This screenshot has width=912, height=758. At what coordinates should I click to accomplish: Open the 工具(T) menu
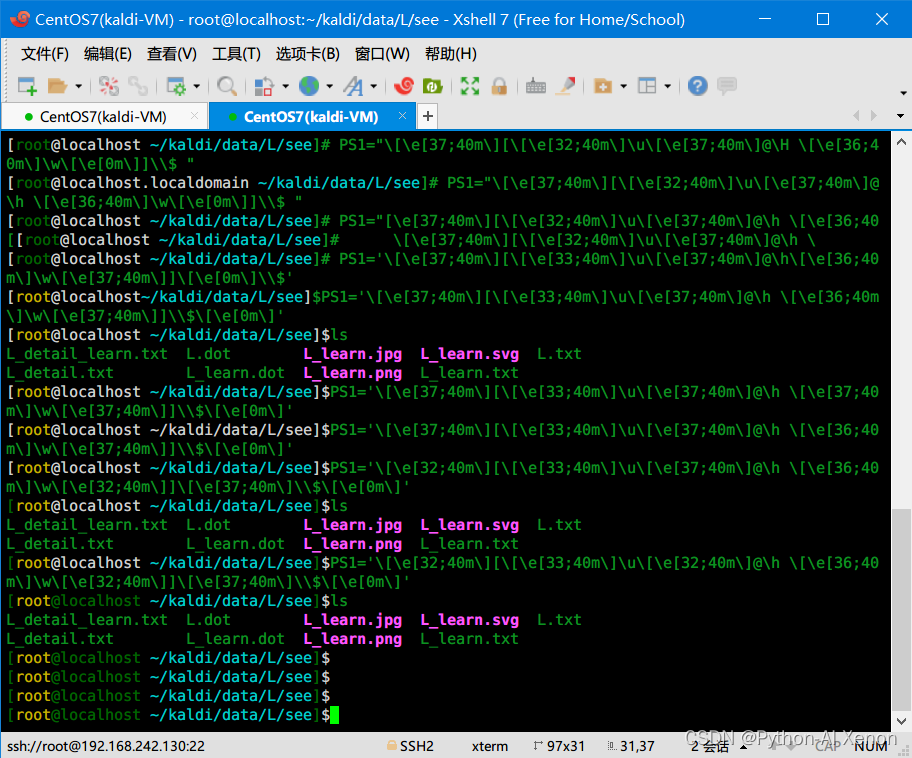coord(236,54)
